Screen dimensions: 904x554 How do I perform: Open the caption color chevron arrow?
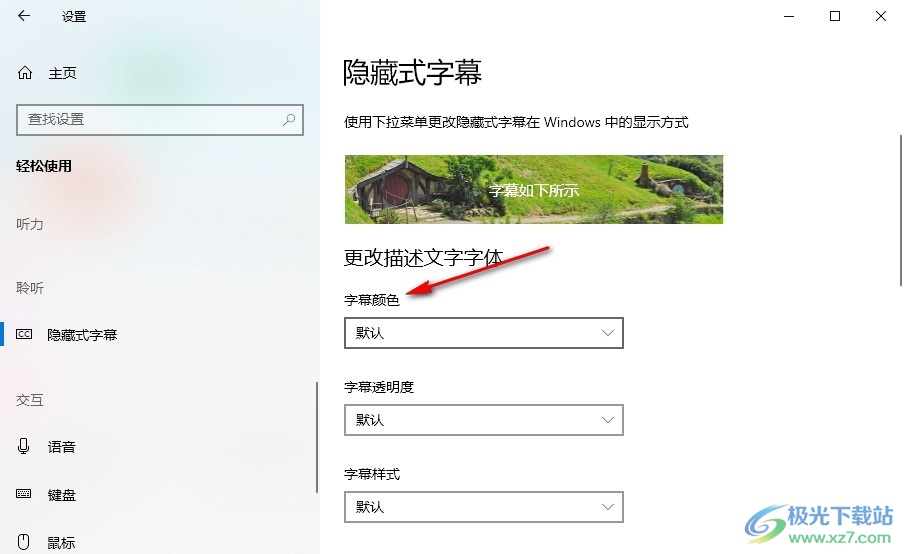[x=608, y=333]
